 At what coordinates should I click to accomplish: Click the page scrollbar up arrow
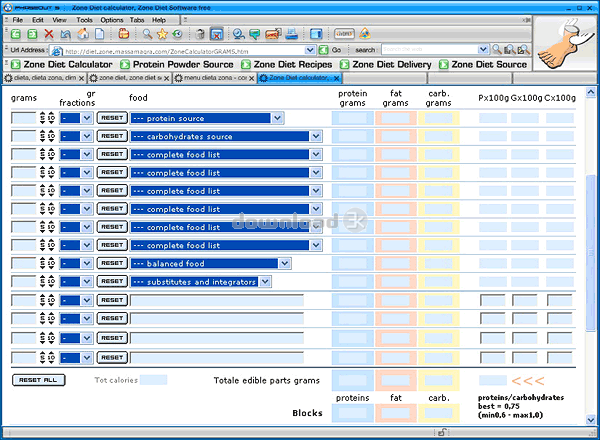pos(590,92)
